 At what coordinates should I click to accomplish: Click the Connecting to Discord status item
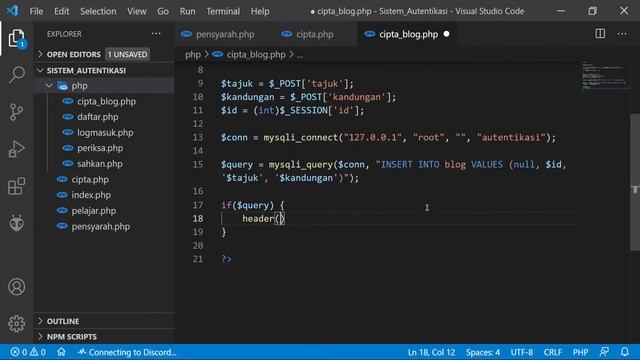pos(127,352)
